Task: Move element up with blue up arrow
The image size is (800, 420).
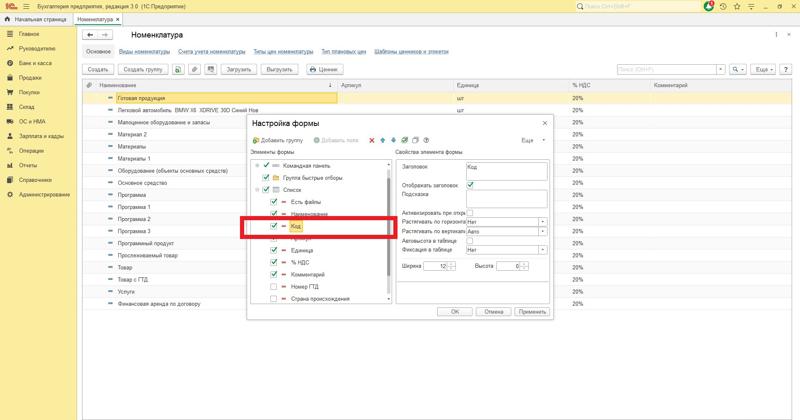Action: pos(383,140)
